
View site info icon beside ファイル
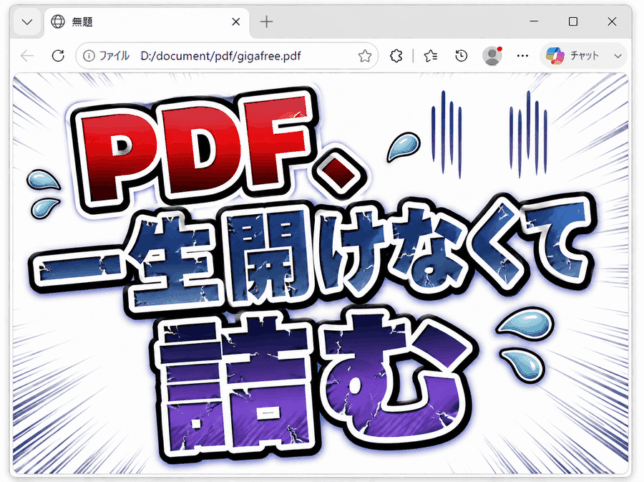pos(89,56)
